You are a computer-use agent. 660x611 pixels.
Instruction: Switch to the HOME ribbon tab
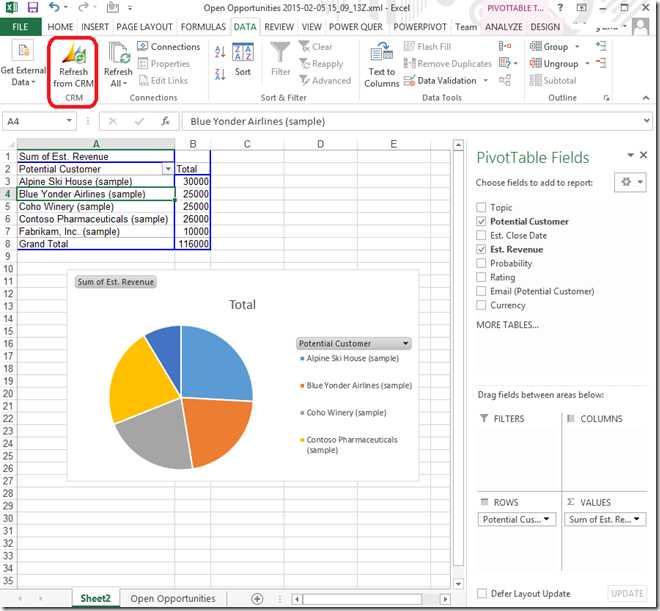tap(60, 27)
